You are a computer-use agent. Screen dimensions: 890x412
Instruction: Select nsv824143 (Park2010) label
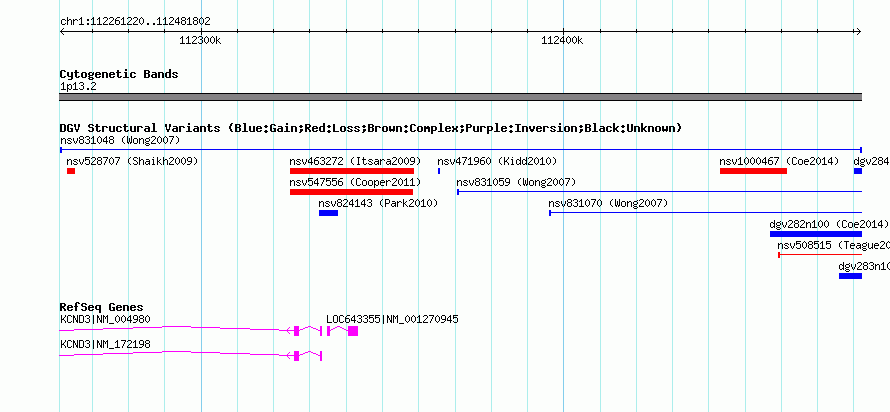378,203
